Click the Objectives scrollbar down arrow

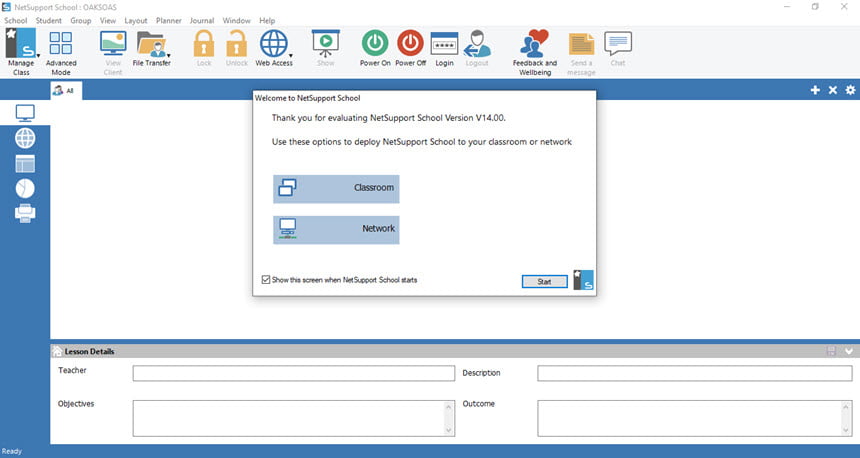[x=449, y=431]
